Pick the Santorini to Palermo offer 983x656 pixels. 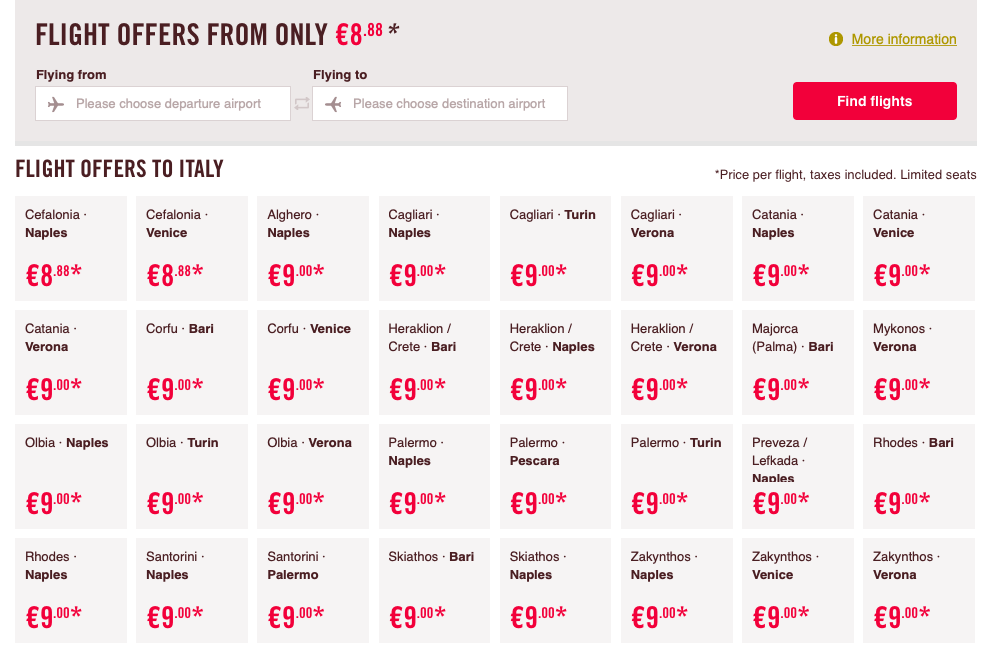pos(313,591)
